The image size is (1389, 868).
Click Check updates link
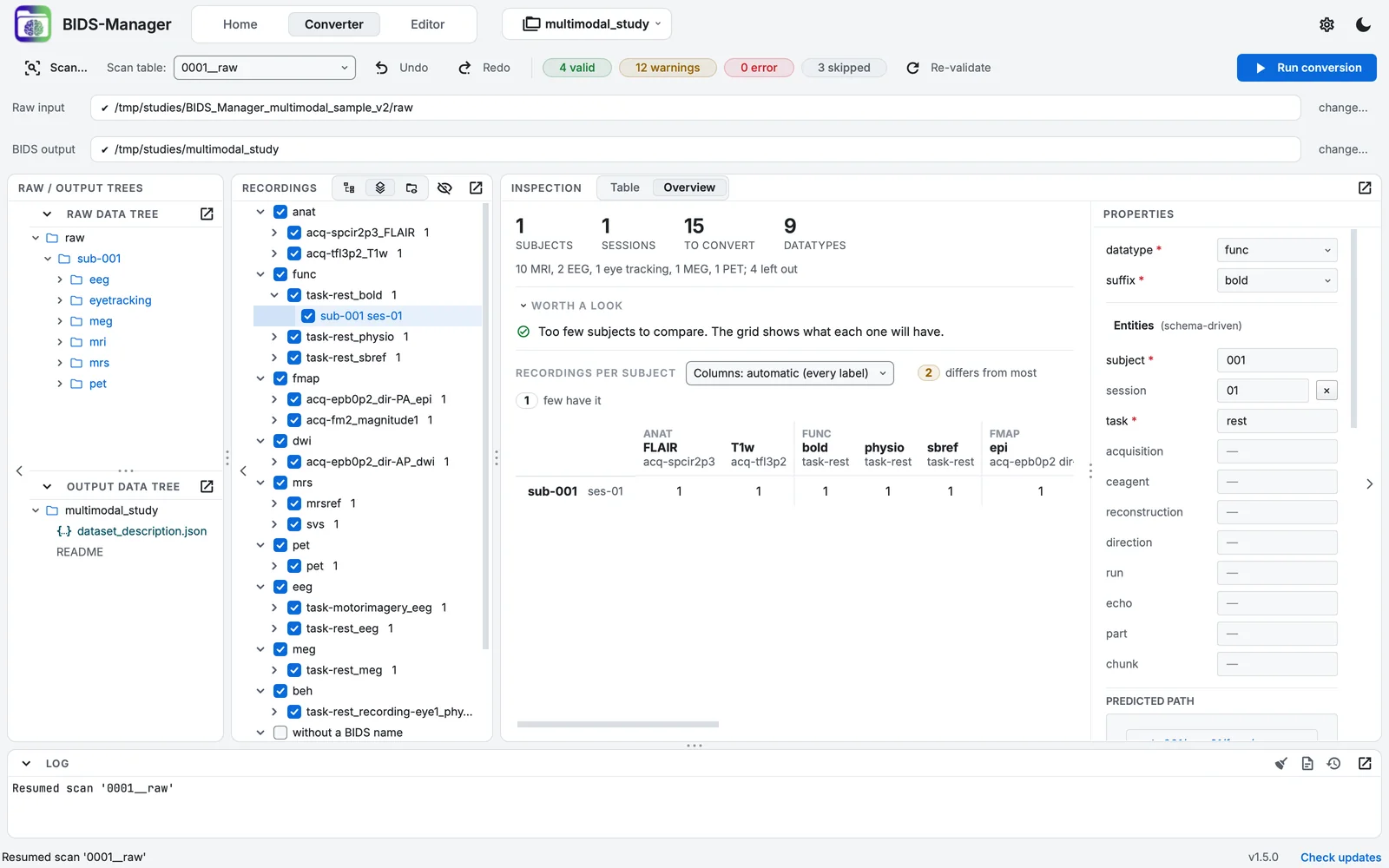[1340, 857]
